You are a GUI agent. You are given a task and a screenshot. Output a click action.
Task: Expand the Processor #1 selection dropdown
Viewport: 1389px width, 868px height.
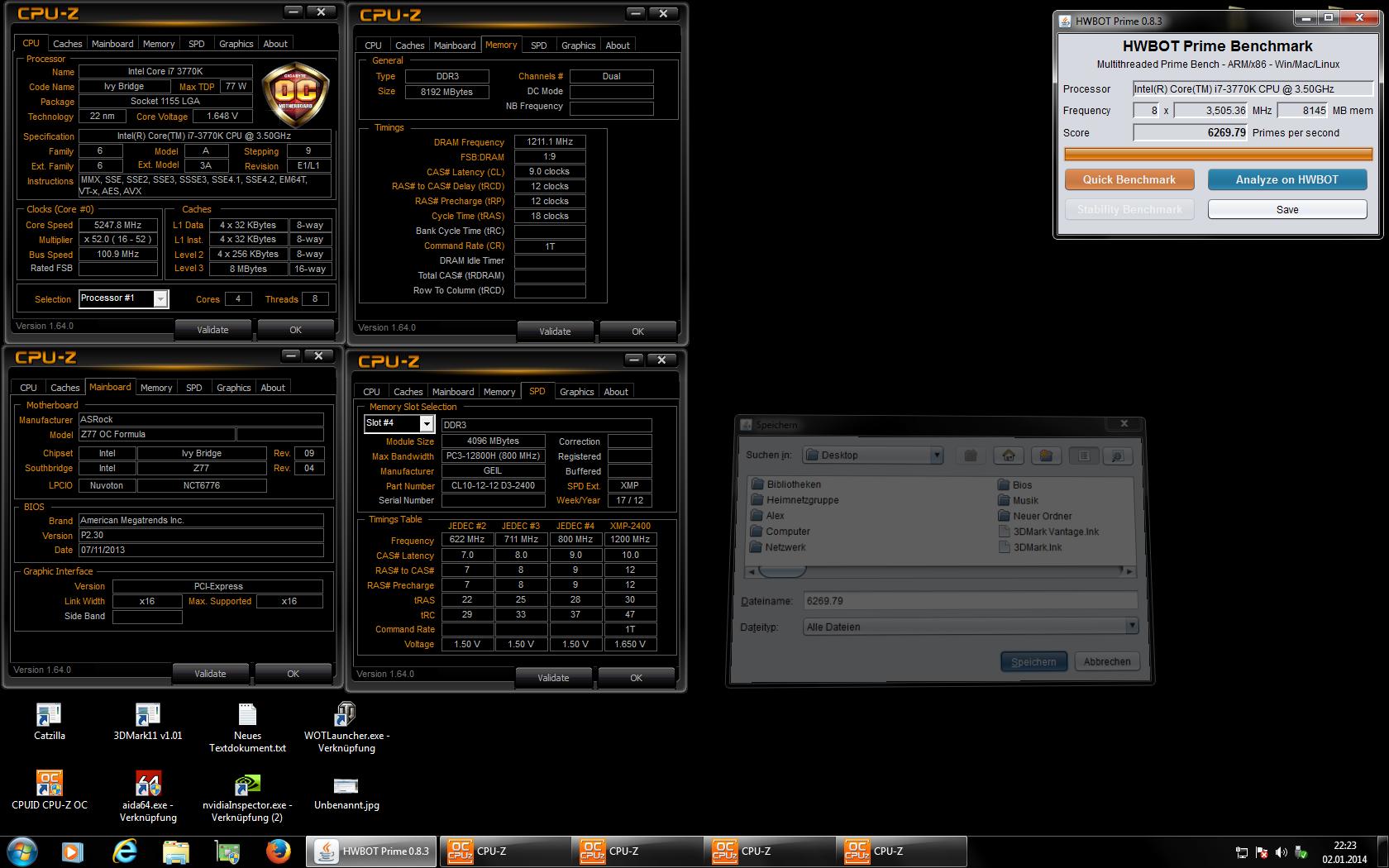point(160,299)
